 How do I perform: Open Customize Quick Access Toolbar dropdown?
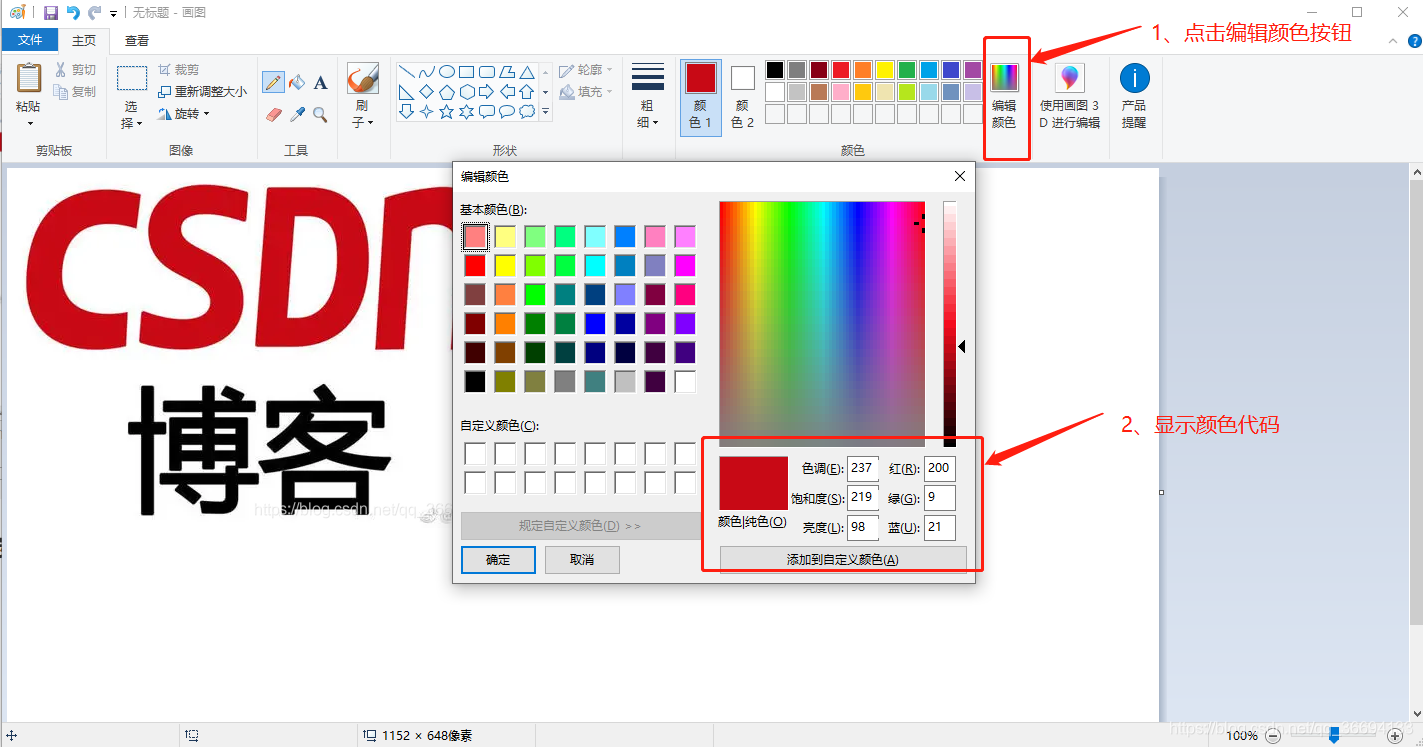point(113,14)
